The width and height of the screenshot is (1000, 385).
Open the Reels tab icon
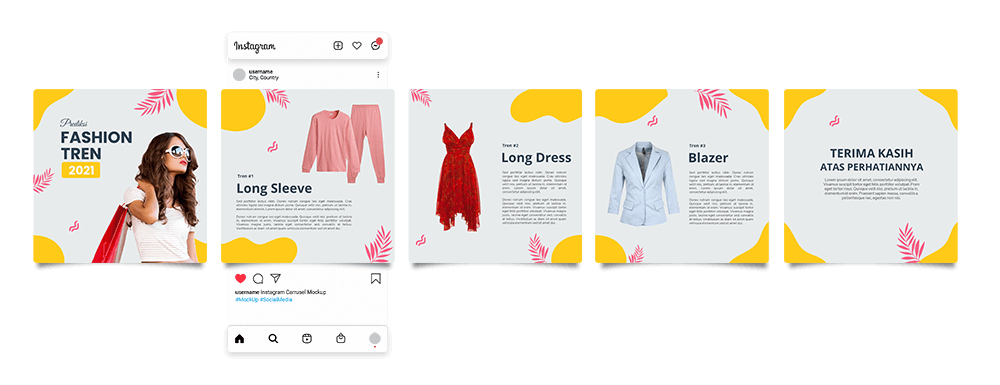[x=307, y=339]
